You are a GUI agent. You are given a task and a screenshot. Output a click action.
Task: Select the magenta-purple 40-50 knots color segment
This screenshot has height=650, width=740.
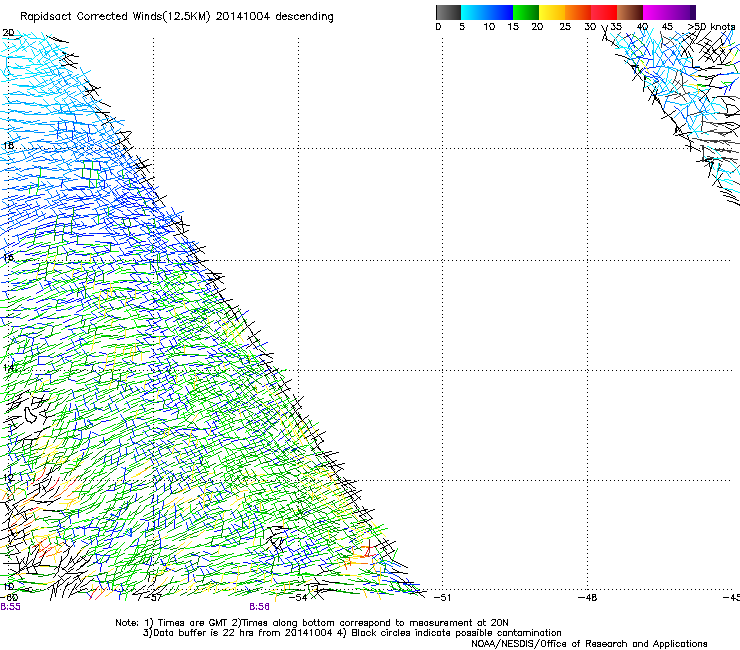pyautogui.click(x=669, y=12)
